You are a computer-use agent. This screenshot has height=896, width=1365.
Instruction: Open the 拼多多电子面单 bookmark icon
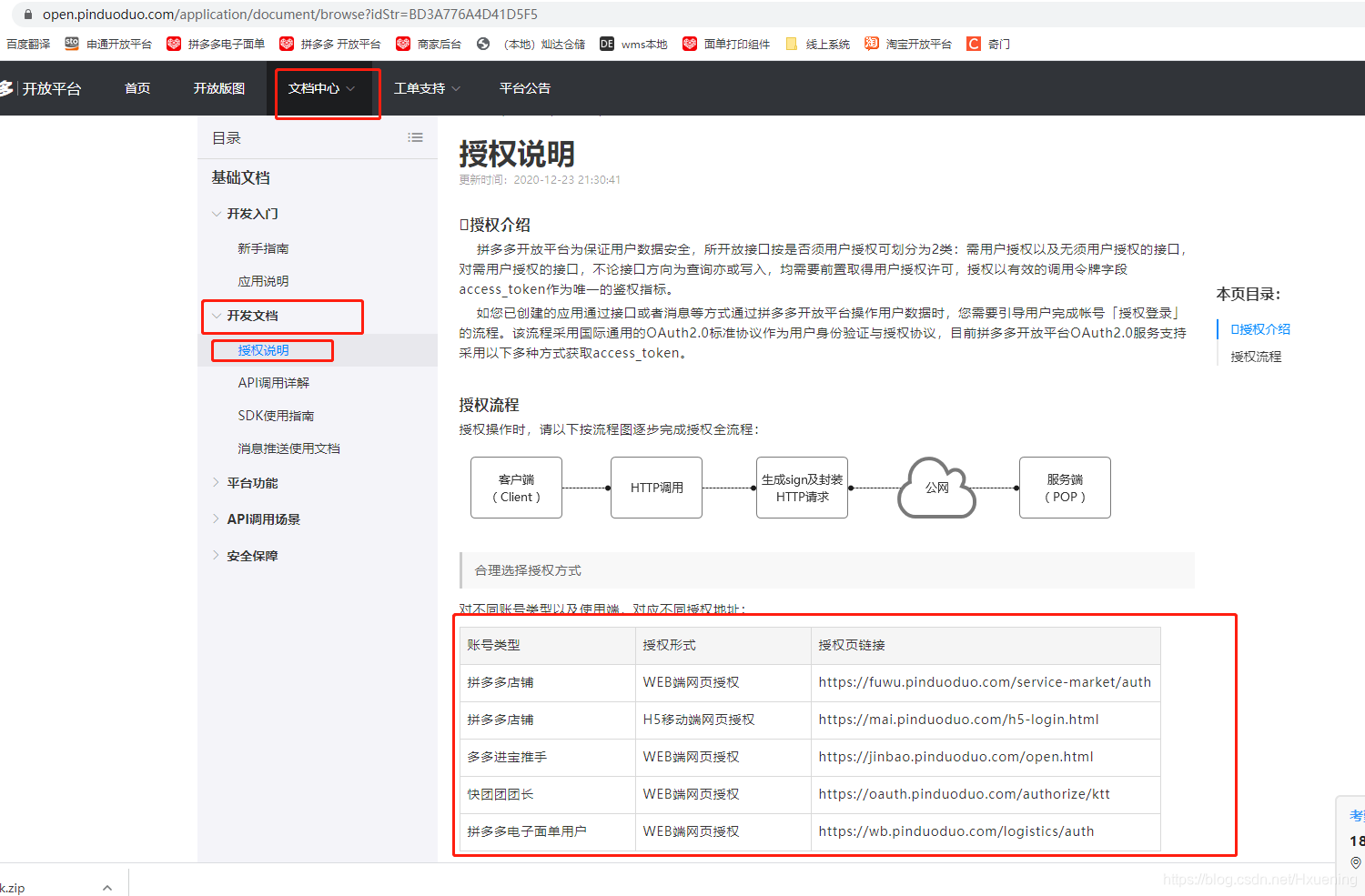[173, 44]
